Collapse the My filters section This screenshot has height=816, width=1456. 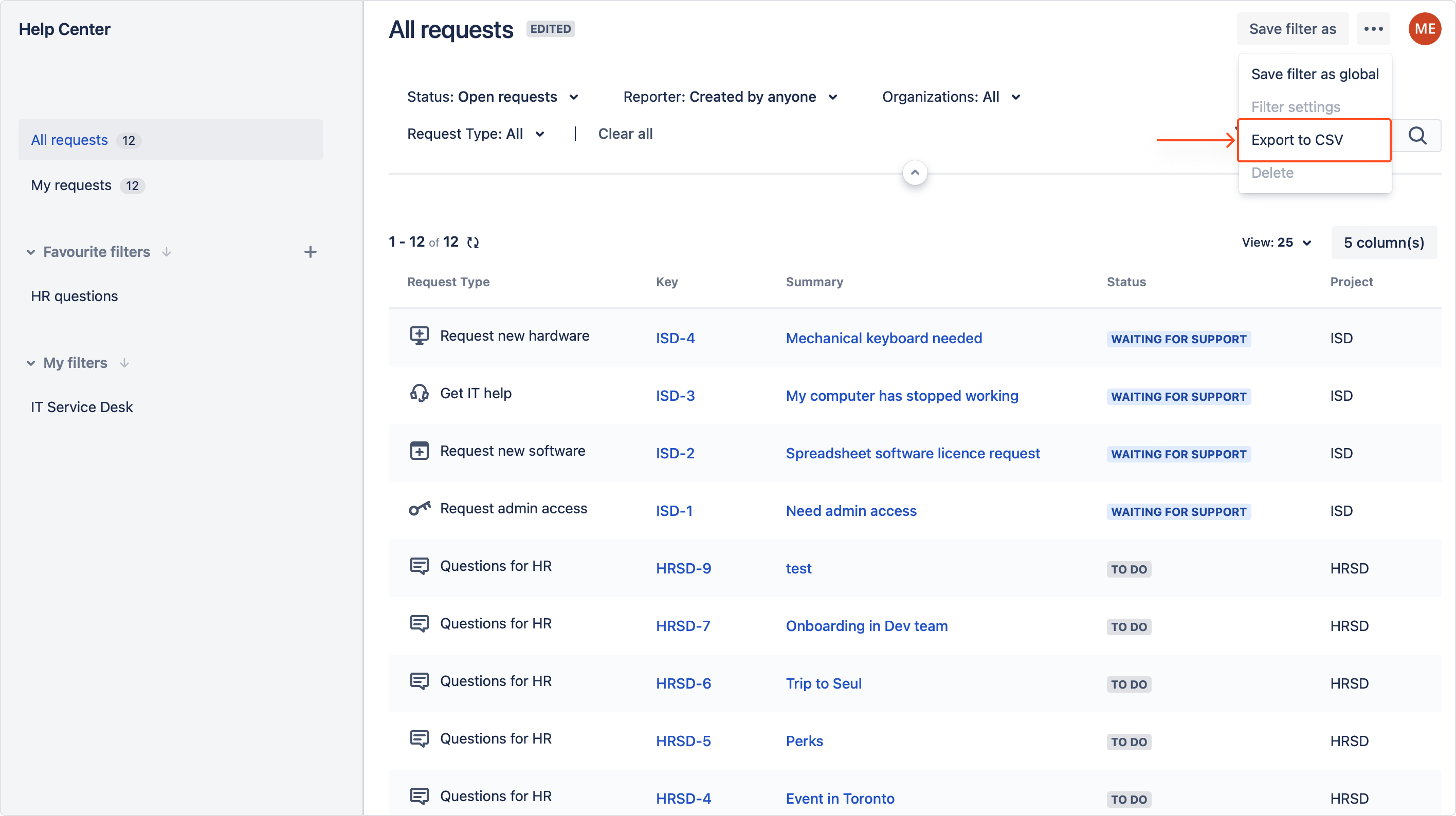[x=30, y=363]
